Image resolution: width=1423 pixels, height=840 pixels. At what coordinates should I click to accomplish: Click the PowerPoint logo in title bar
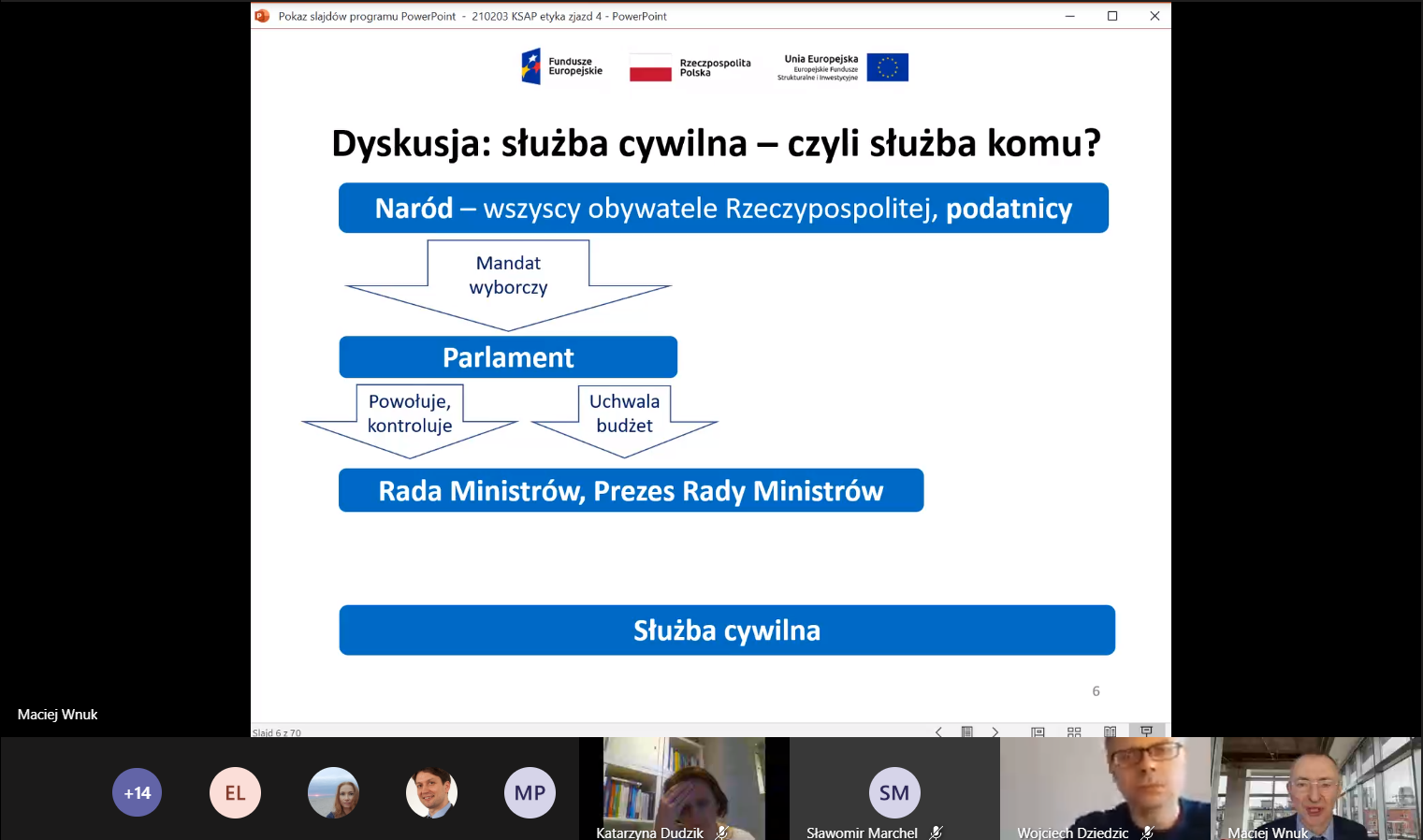pos(262,16)
